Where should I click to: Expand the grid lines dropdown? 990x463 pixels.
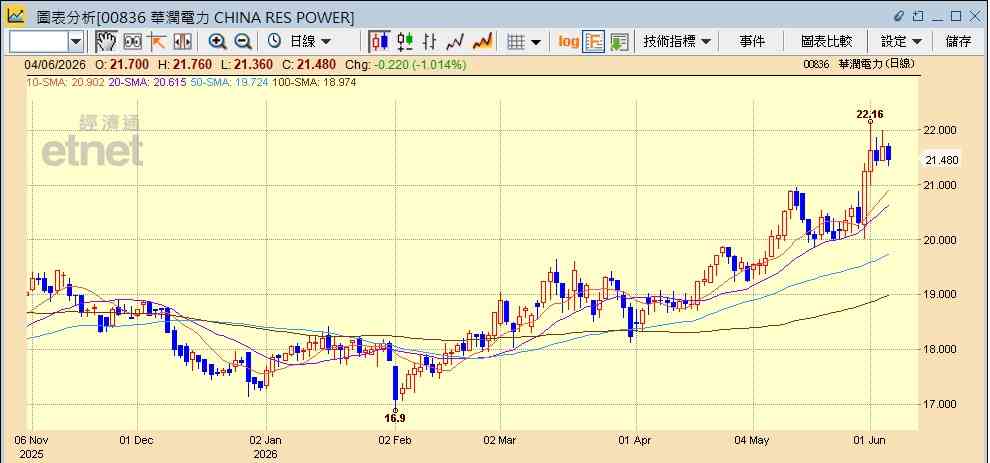pos(525,42)
